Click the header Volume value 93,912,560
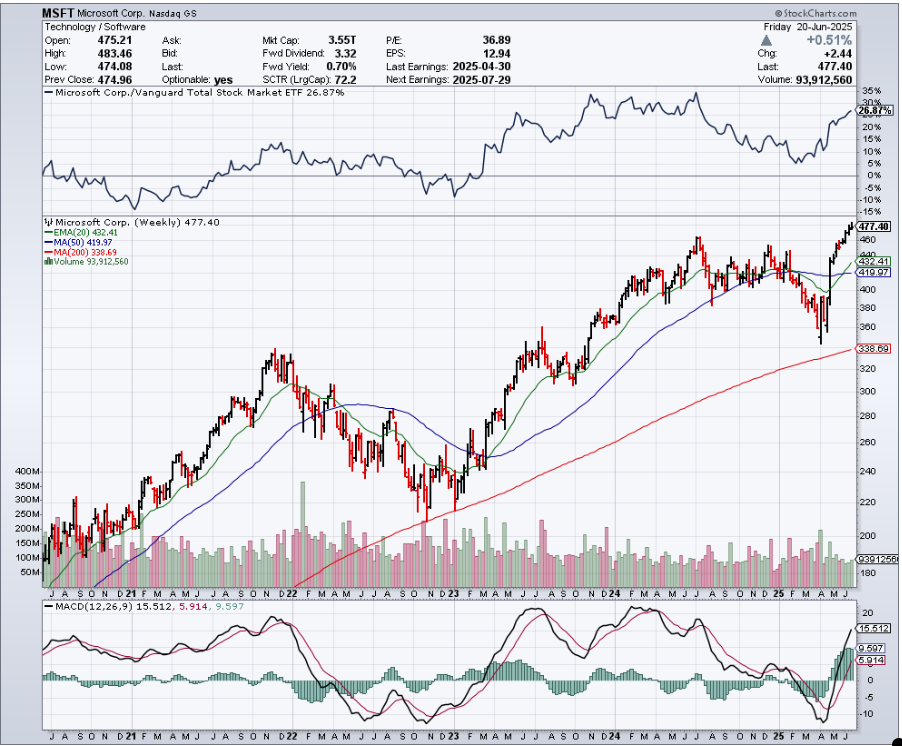The width and height of the screenshot is (902, 746). coord(824,79)
